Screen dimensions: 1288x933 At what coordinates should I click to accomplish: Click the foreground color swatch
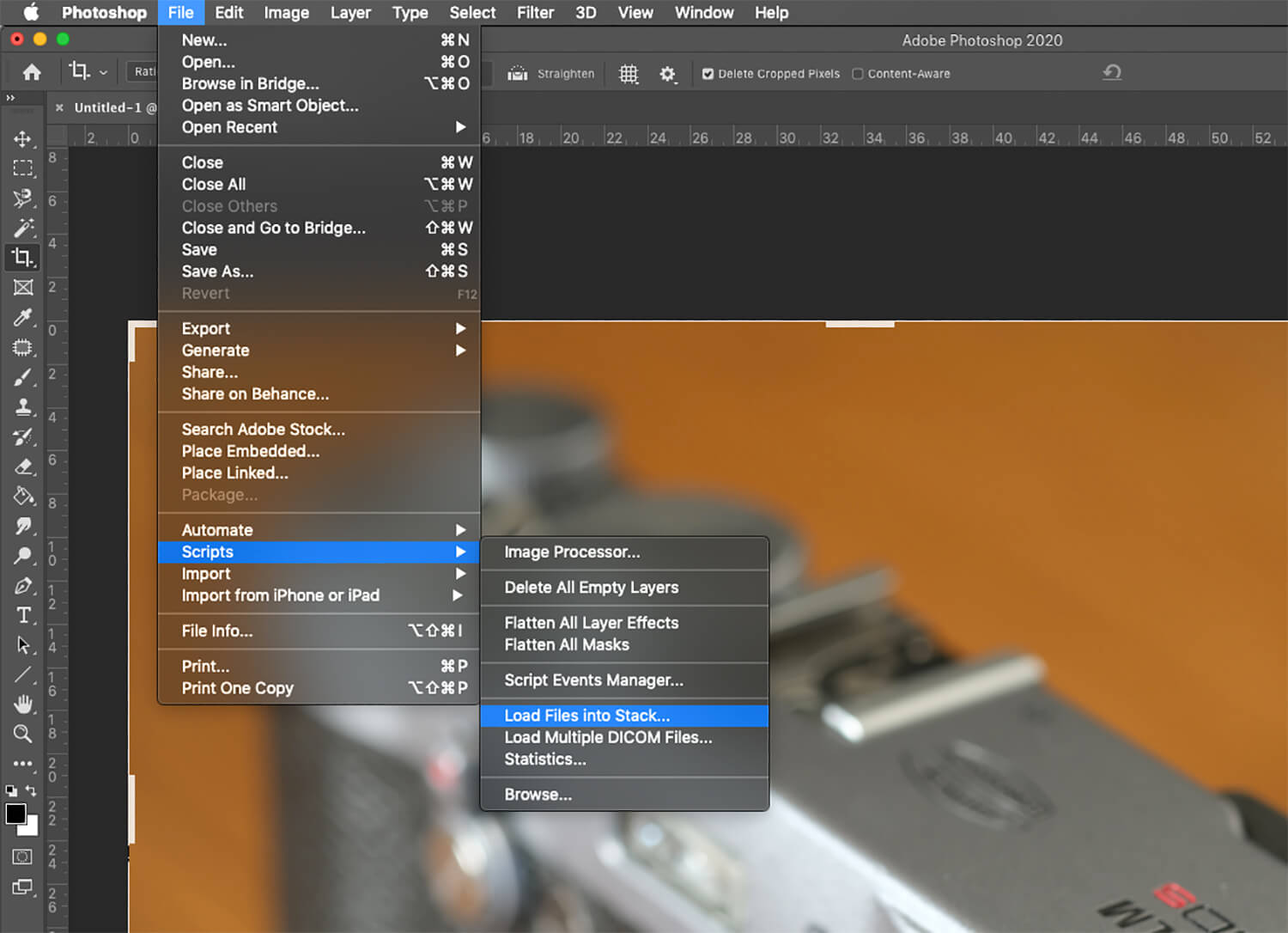15,814
